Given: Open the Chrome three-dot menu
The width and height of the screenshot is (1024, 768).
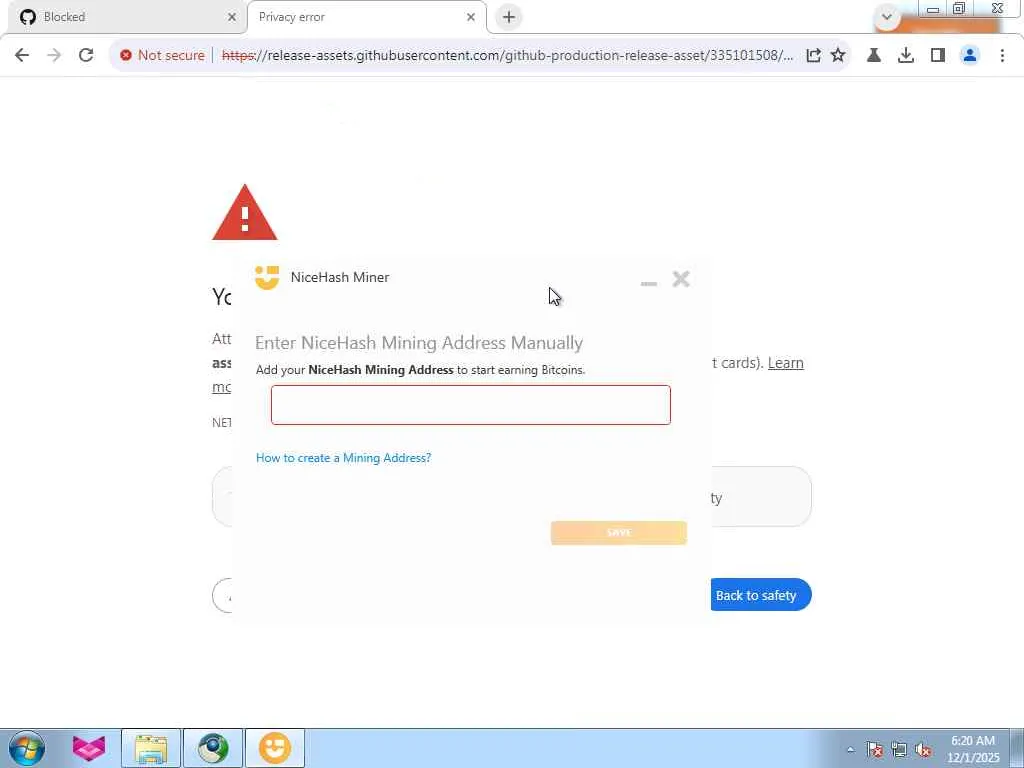Looking at the screenshot, I should coord(1002,56).
